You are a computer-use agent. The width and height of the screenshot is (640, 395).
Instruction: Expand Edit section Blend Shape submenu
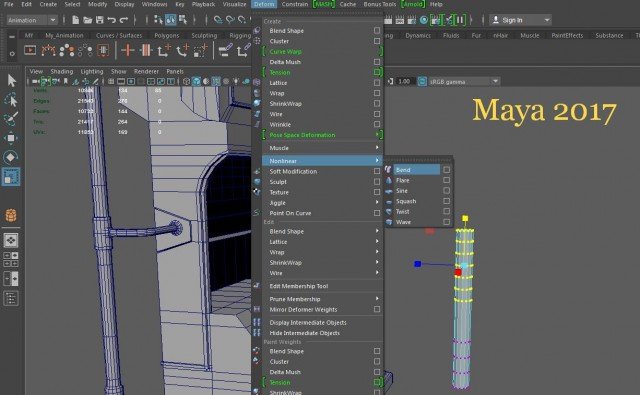pos(322,231)
